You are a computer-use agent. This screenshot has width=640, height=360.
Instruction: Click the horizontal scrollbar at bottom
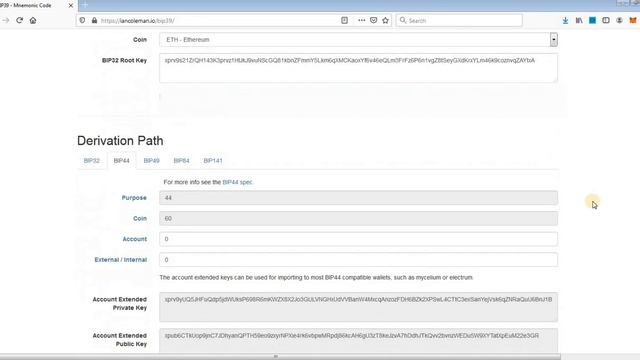[280, 357]
